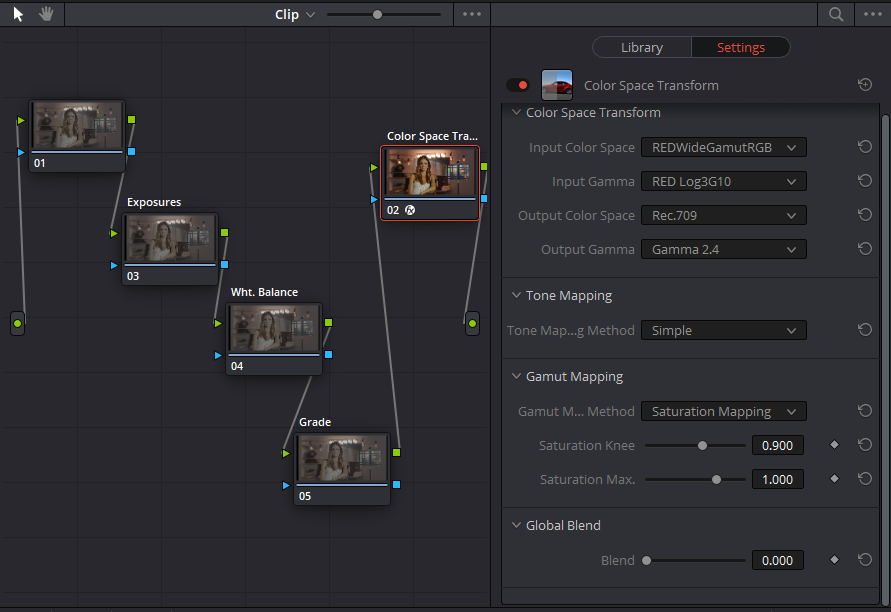The width and height of the screenshot is (891, 612).
Task: Open the Output Color Space dropdown
Action: (723, 215)
